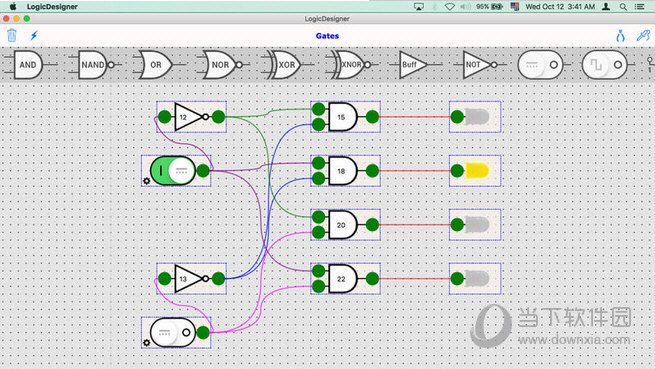
Task: Select the NOR gate in palette
Action: click(223, 65)
